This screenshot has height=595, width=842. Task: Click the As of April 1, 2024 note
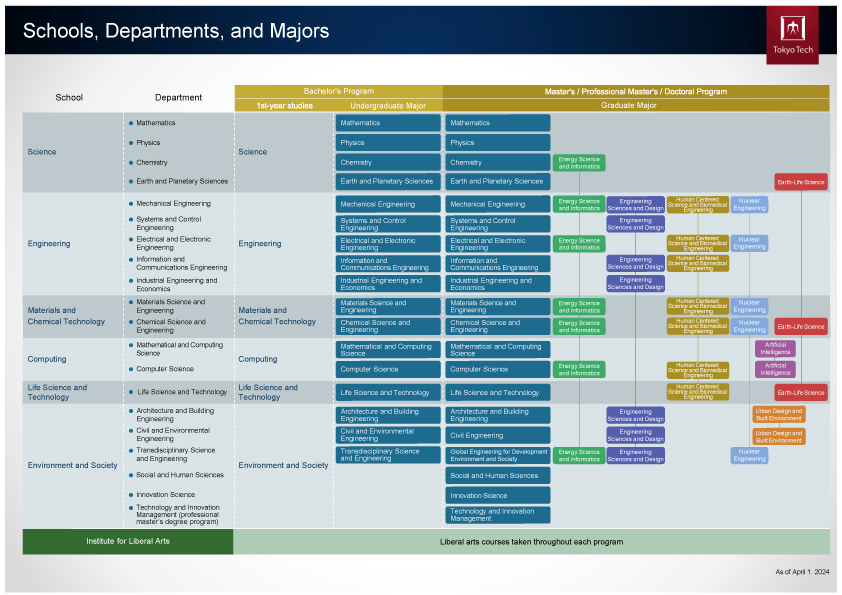coord(800,573)
